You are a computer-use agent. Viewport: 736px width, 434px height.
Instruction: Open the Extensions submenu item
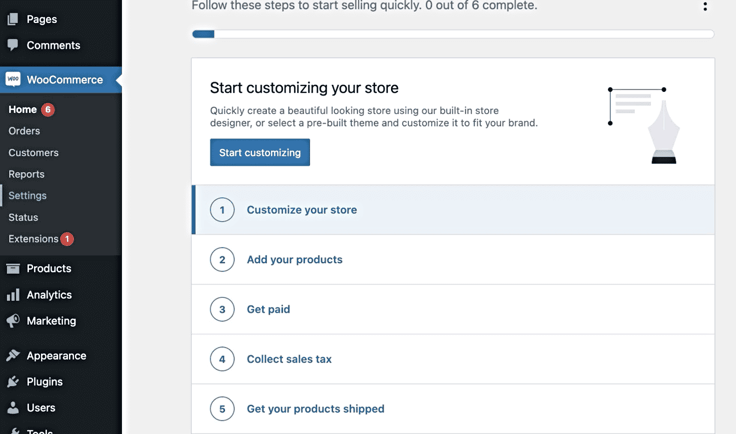(x=33, y=239)
